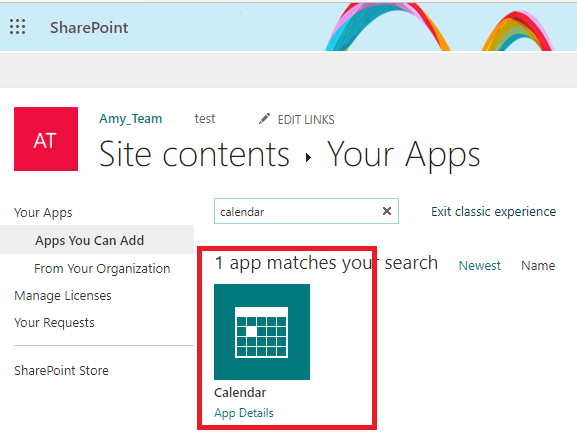Go to SharePoint Store
The image size is (577, 433).
(x=61, y=370)
